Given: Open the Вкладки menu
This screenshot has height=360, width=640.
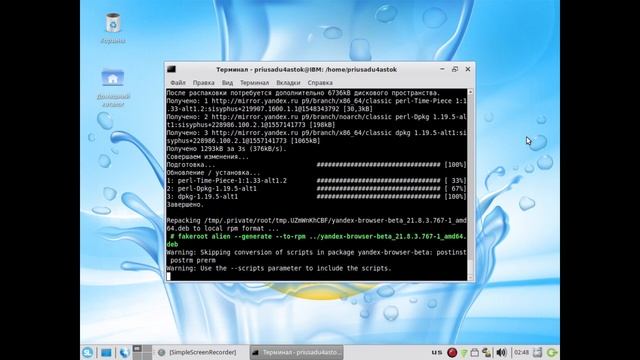Looking at the screenshot, I should [288, 82].
